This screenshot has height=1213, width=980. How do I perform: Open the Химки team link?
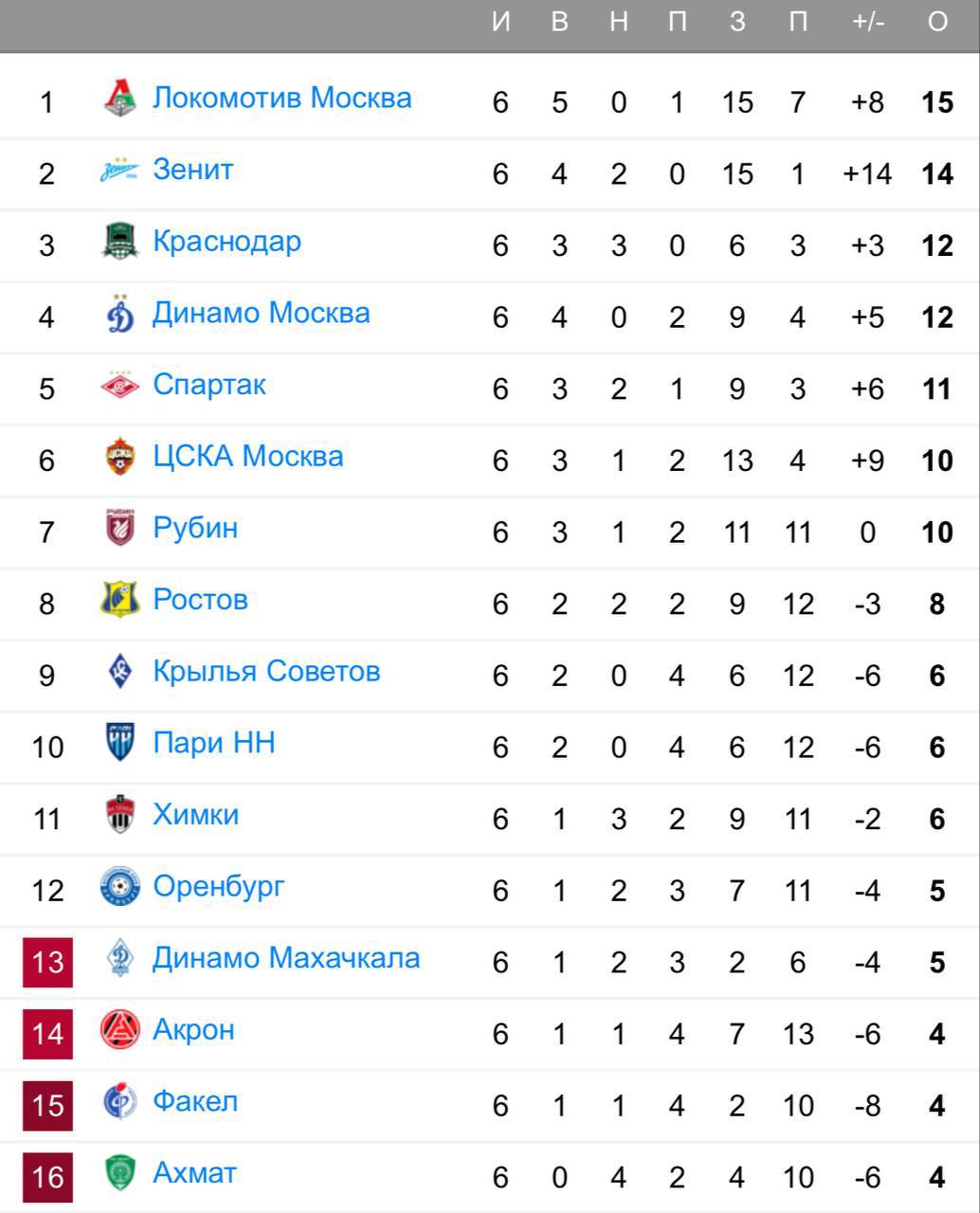[196, 815]
